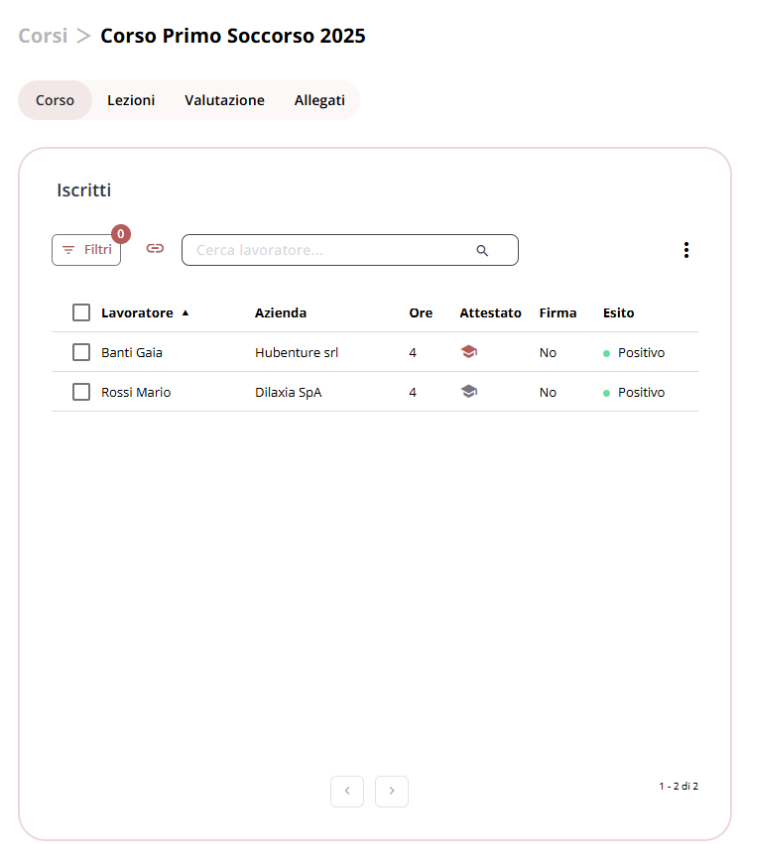Screen dimensions: 757x844
Task: Click the Lavoratore sort arrow
Action: (x=185, y=313)
